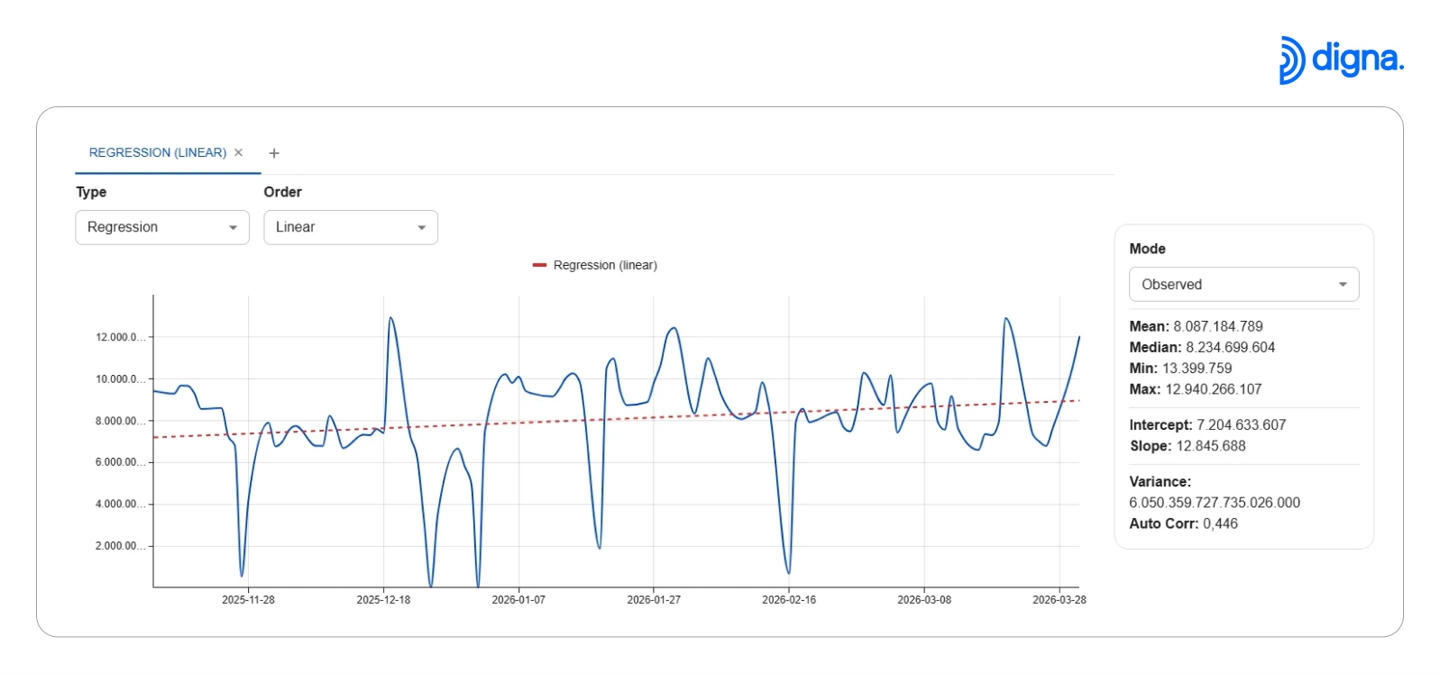
Task: Click the digna logo
Action: 1341,60
